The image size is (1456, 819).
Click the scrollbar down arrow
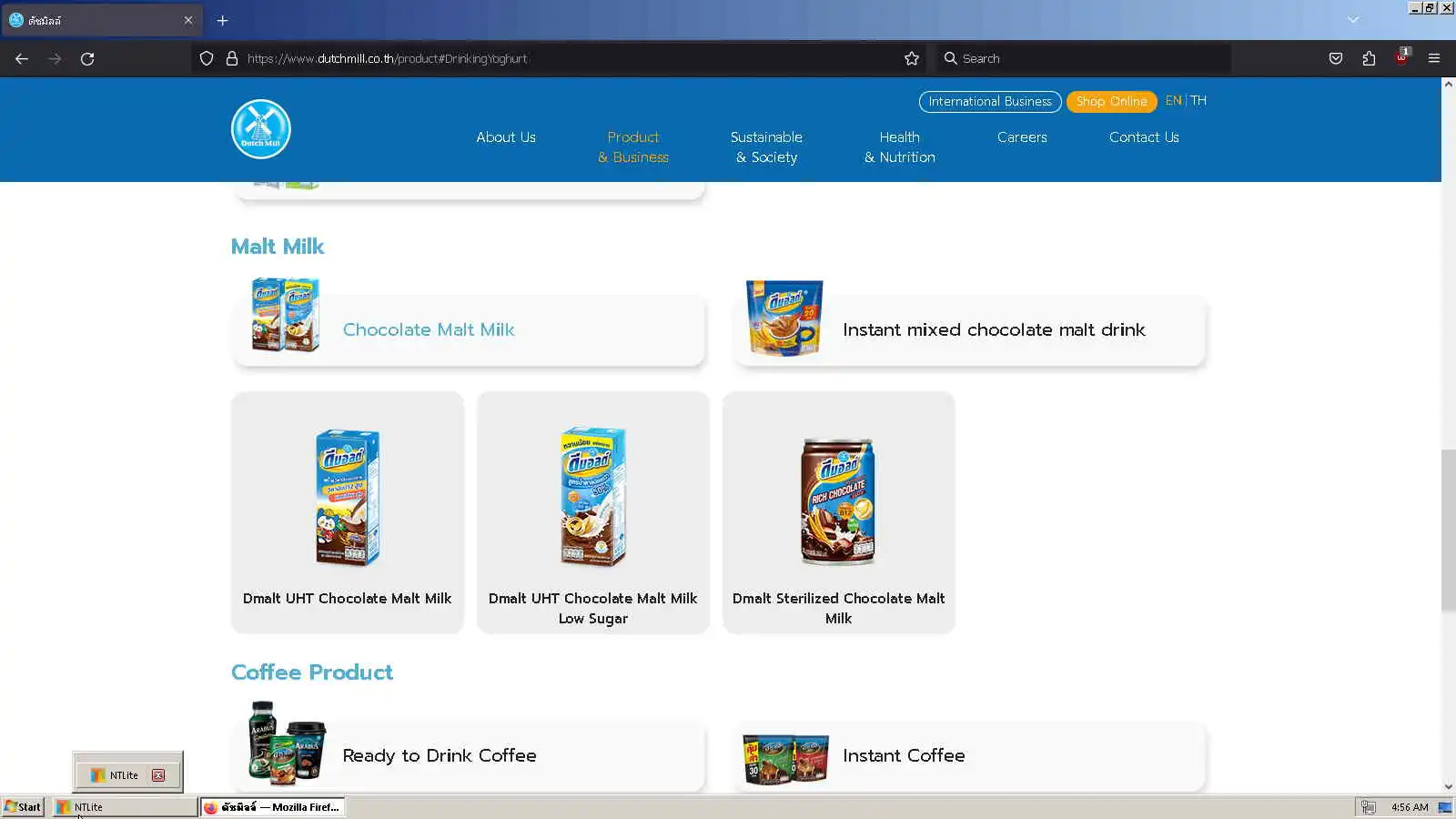tap(1448, 786)
